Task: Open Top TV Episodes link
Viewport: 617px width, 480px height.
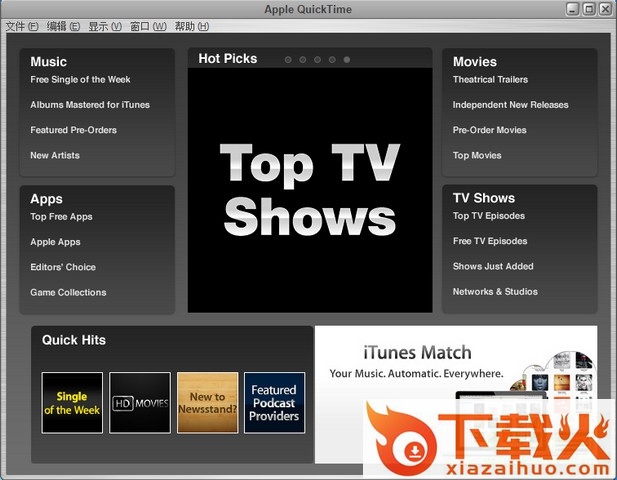Action: click(x=489, y=216)
